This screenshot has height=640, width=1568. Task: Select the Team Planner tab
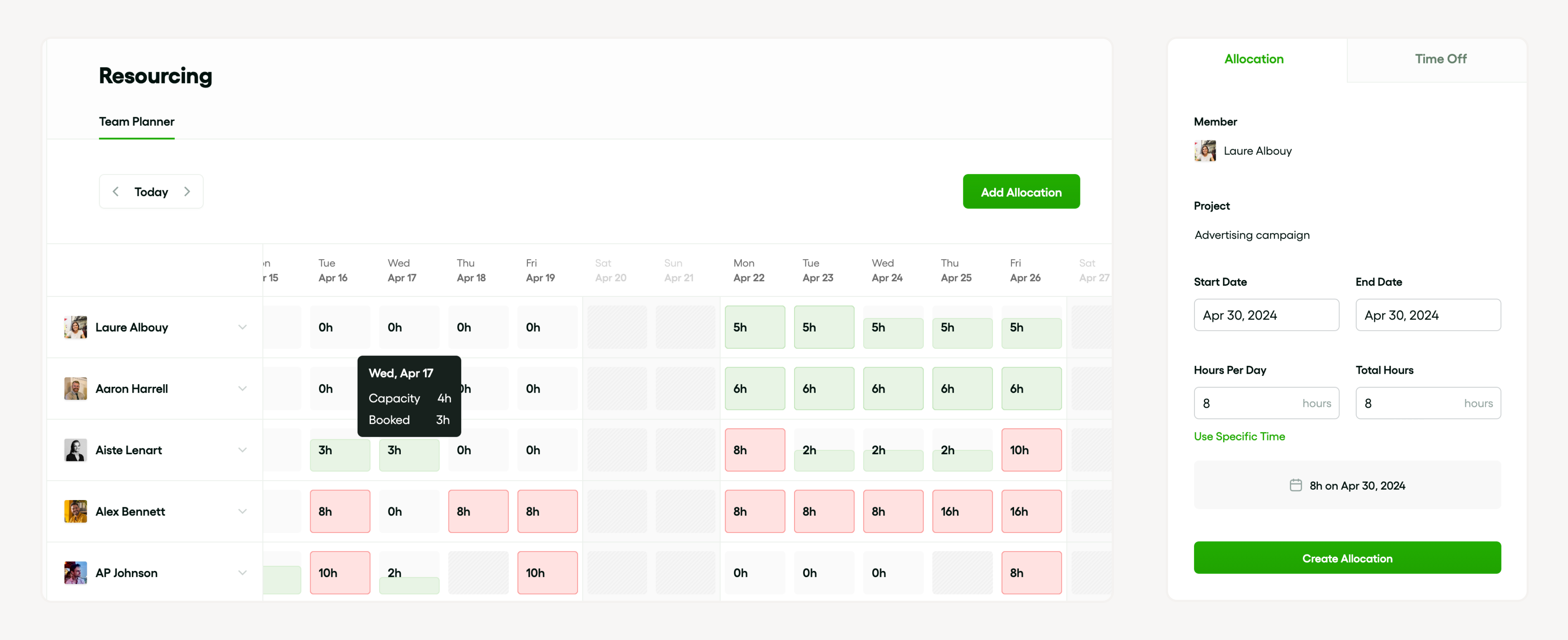(136, 122)
